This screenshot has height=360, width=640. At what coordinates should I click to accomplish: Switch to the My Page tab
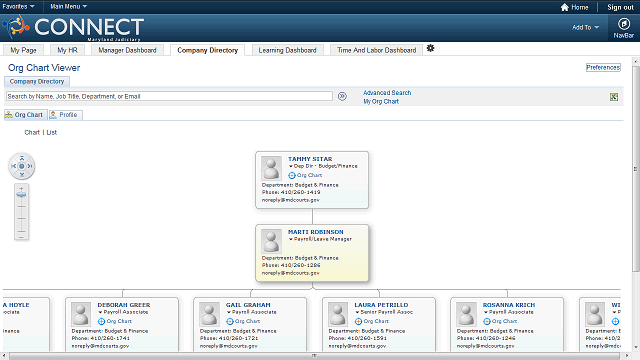23,50
